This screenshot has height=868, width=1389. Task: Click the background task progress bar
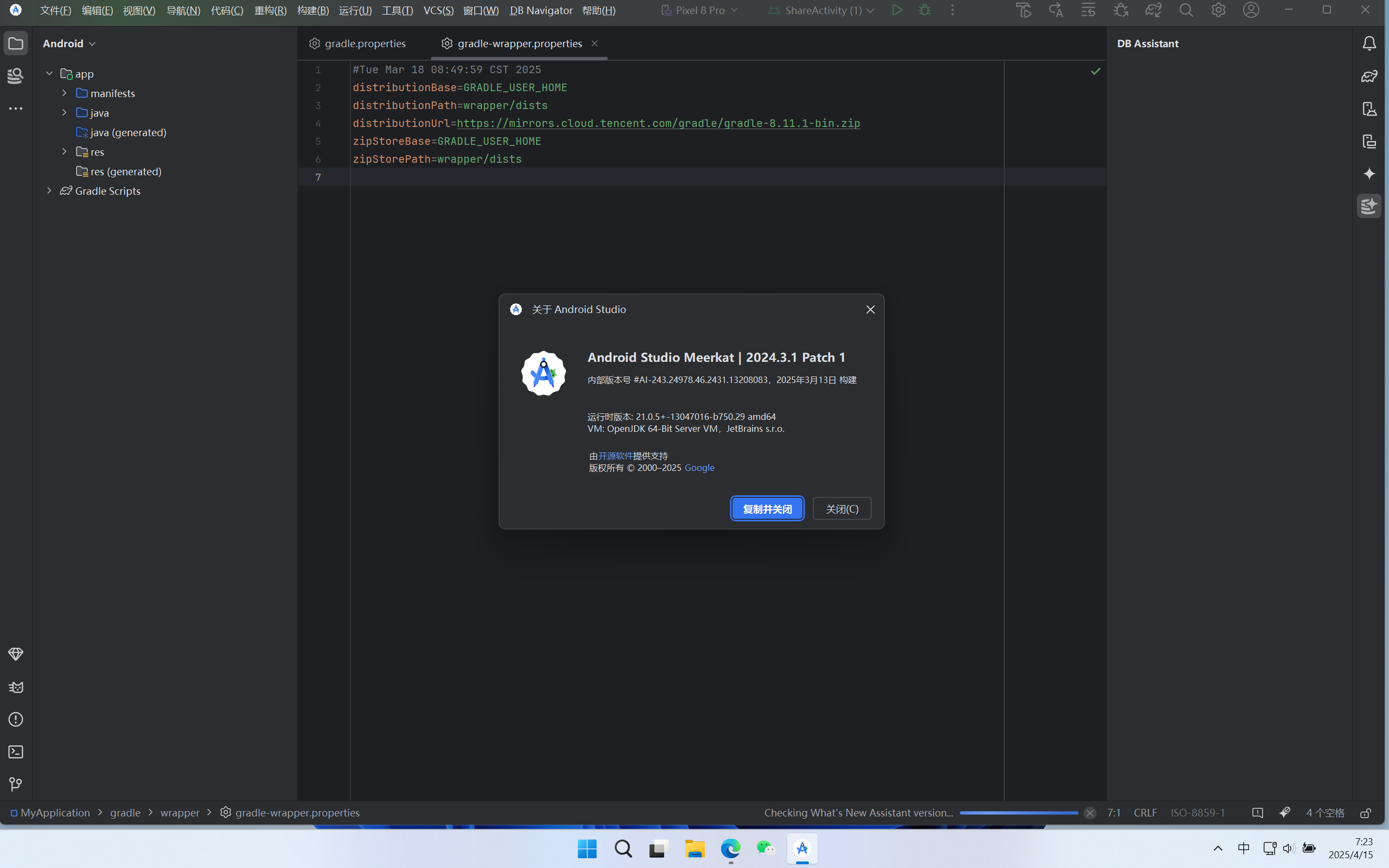pos(1018,813)
